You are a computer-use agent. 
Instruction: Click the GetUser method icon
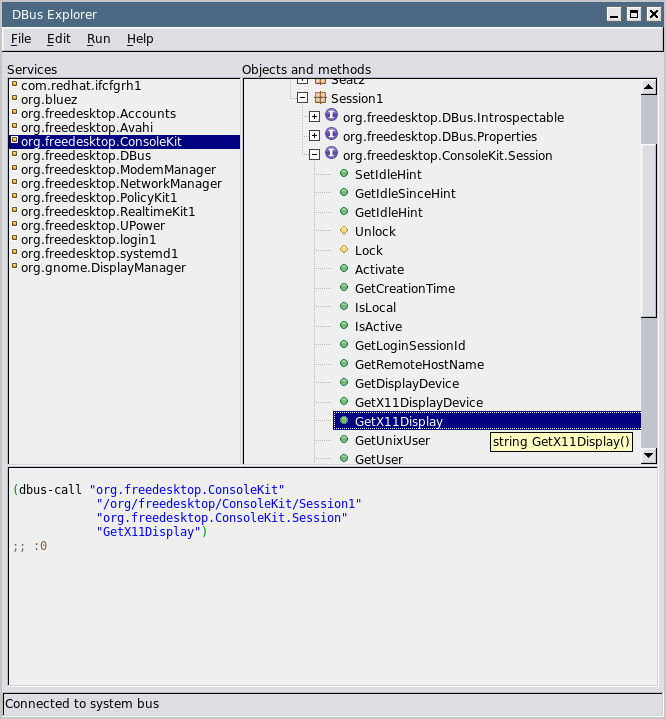point(344,458)
